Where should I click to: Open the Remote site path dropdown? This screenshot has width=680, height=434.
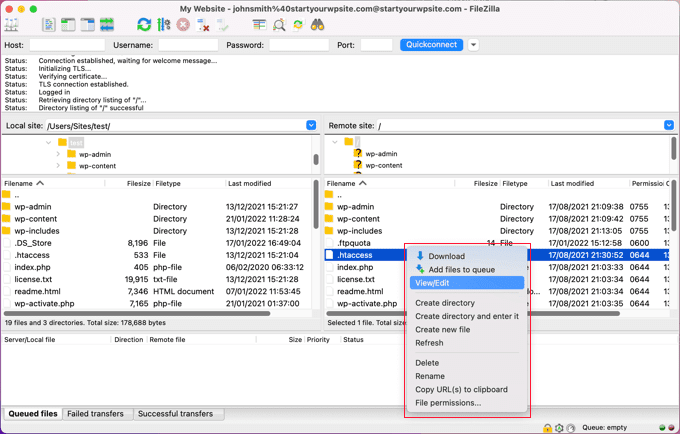click(669, 125)
